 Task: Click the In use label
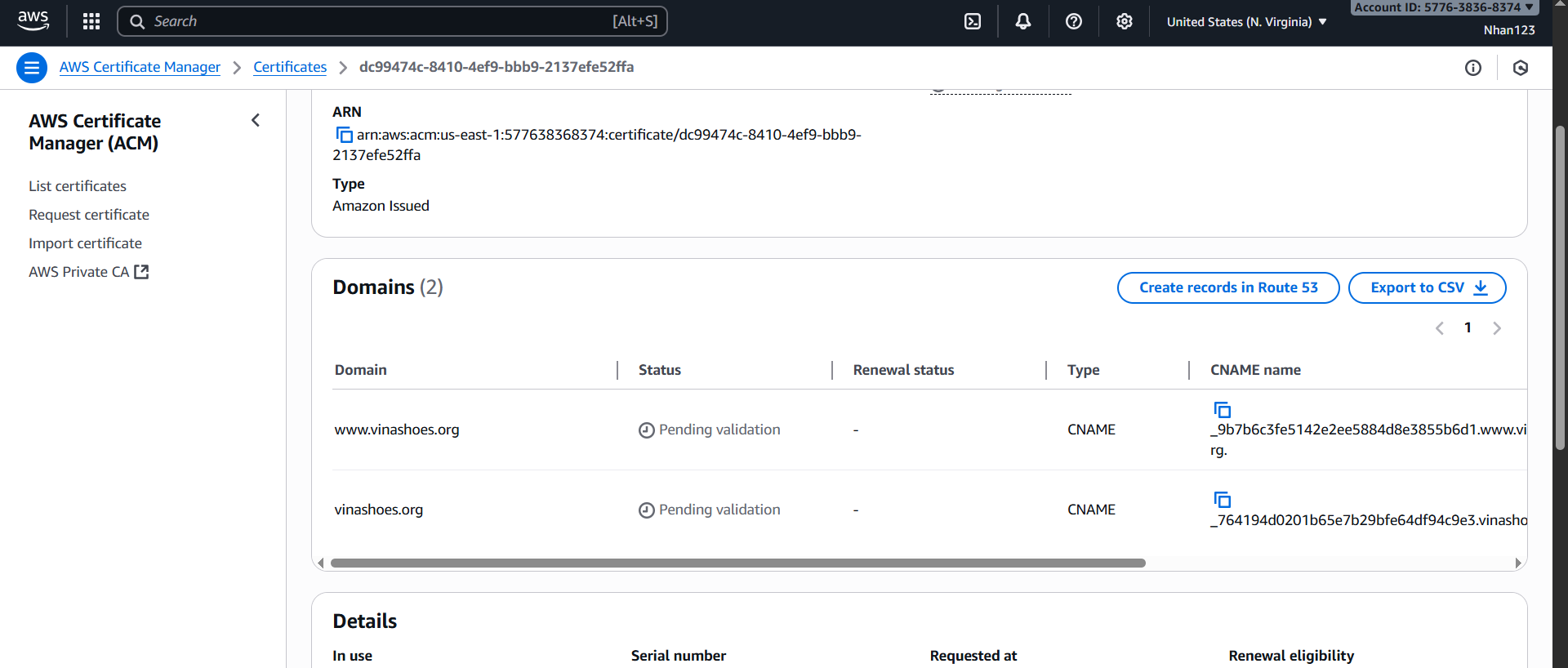352,656
